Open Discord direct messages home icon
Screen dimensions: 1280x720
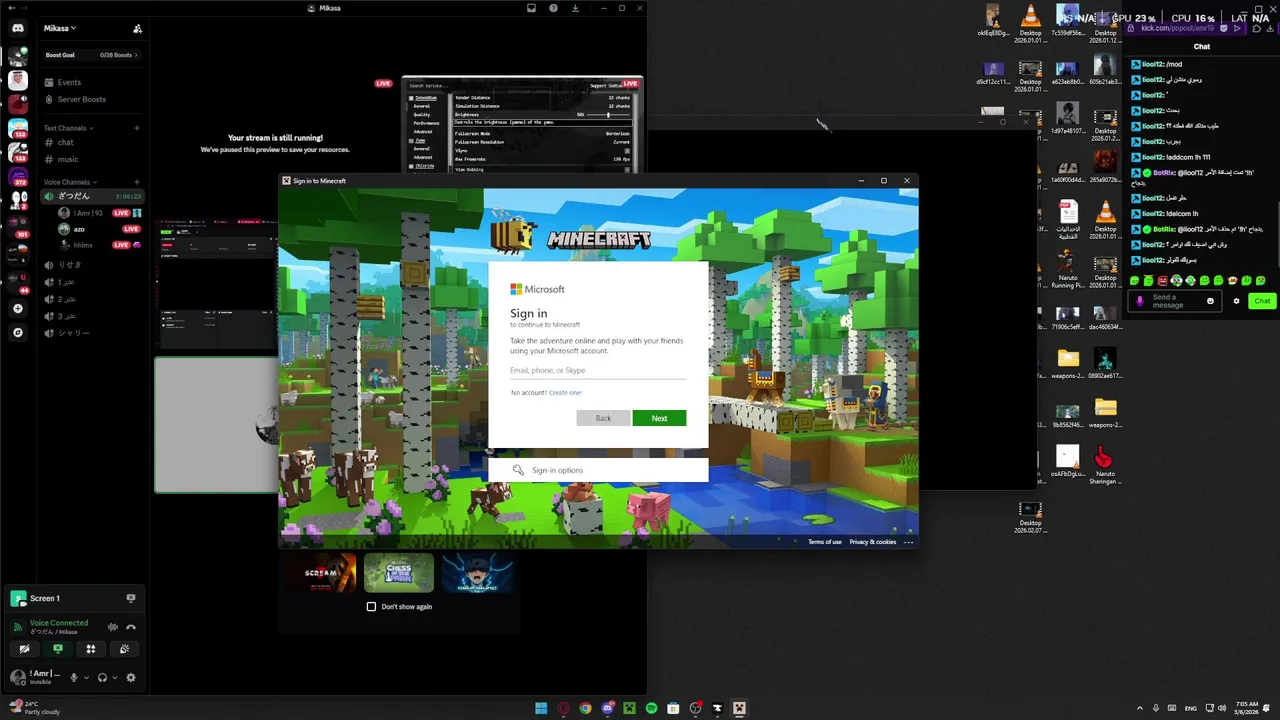click(17, 28)
